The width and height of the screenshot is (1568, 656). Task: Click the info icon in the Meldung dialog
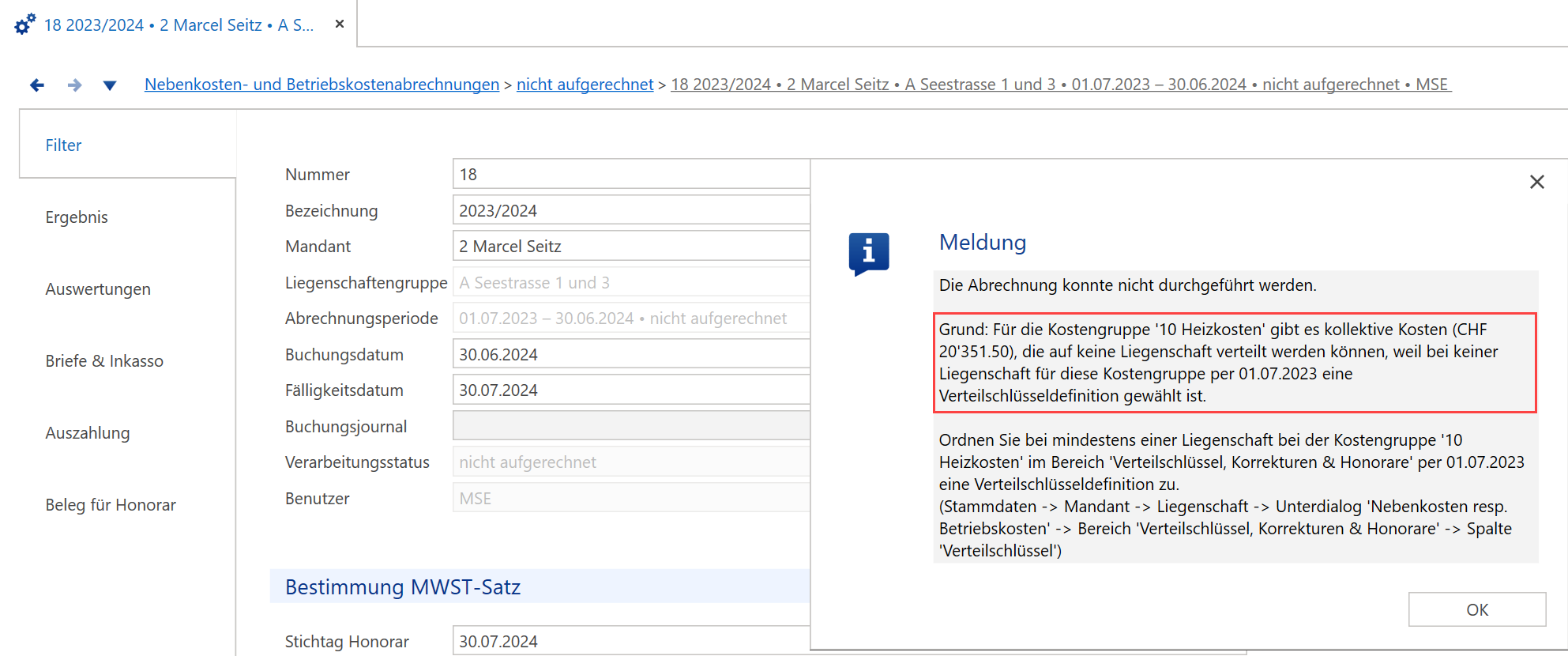click(x=869, y=254)
